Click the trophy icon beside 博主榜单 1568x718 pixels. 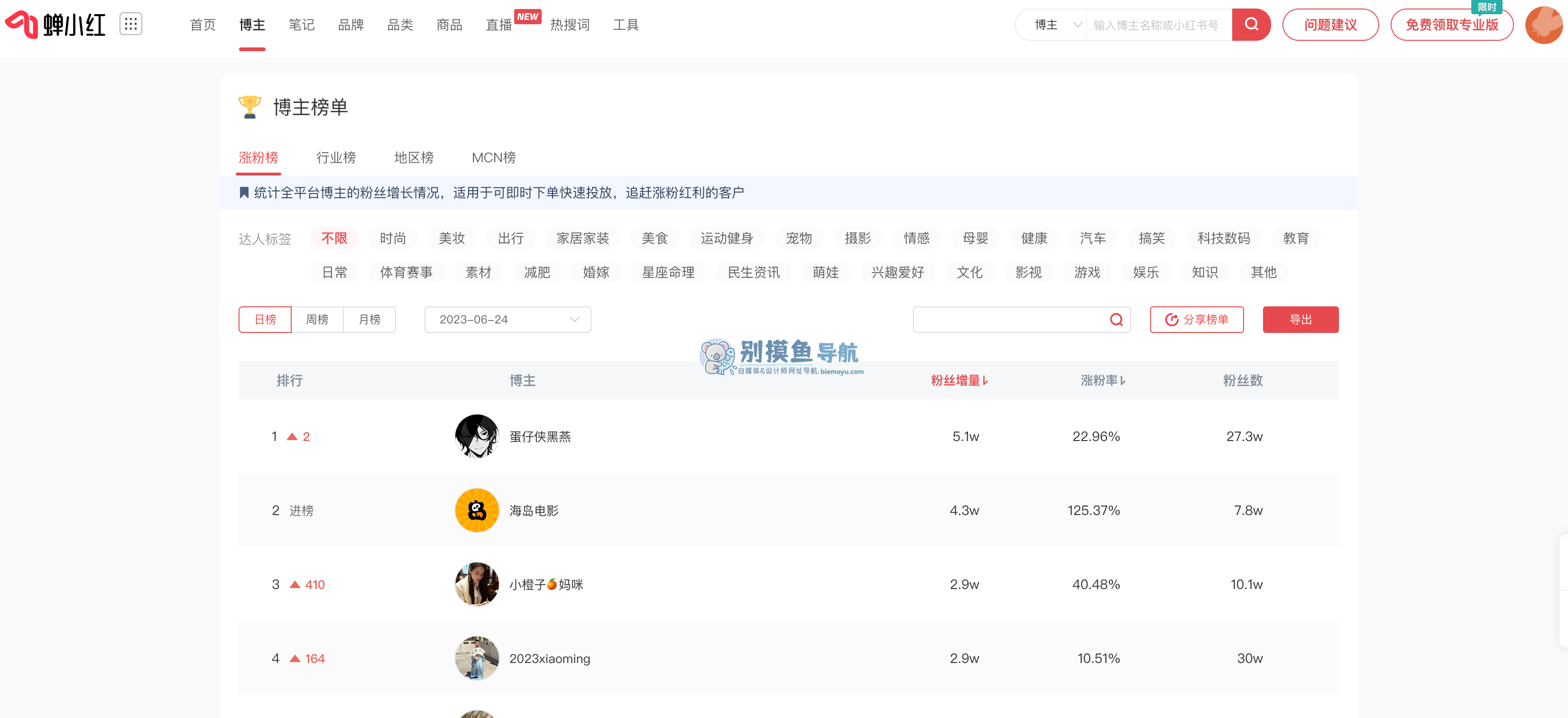249,107
